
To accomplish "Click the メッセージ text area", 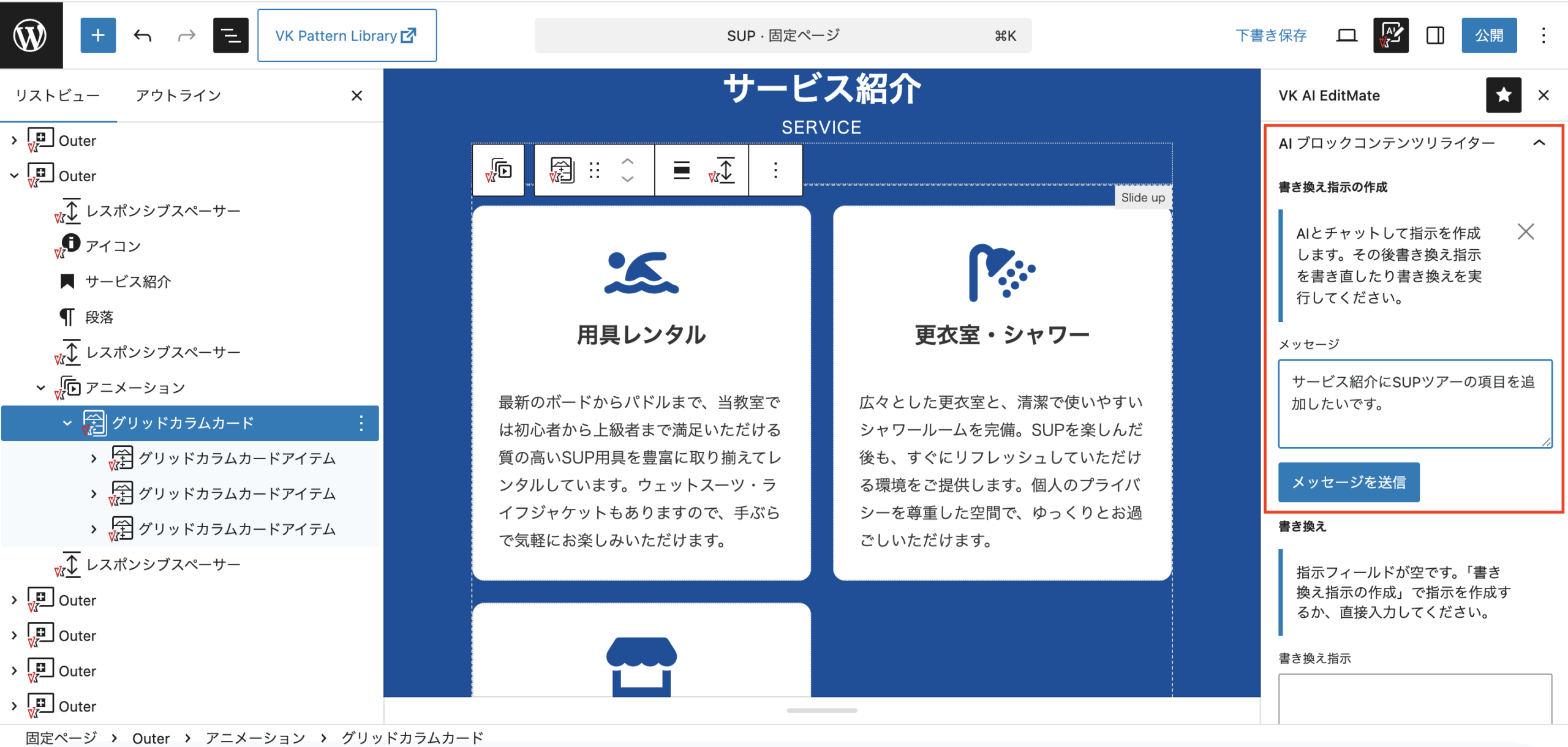I will (1414, 404).
